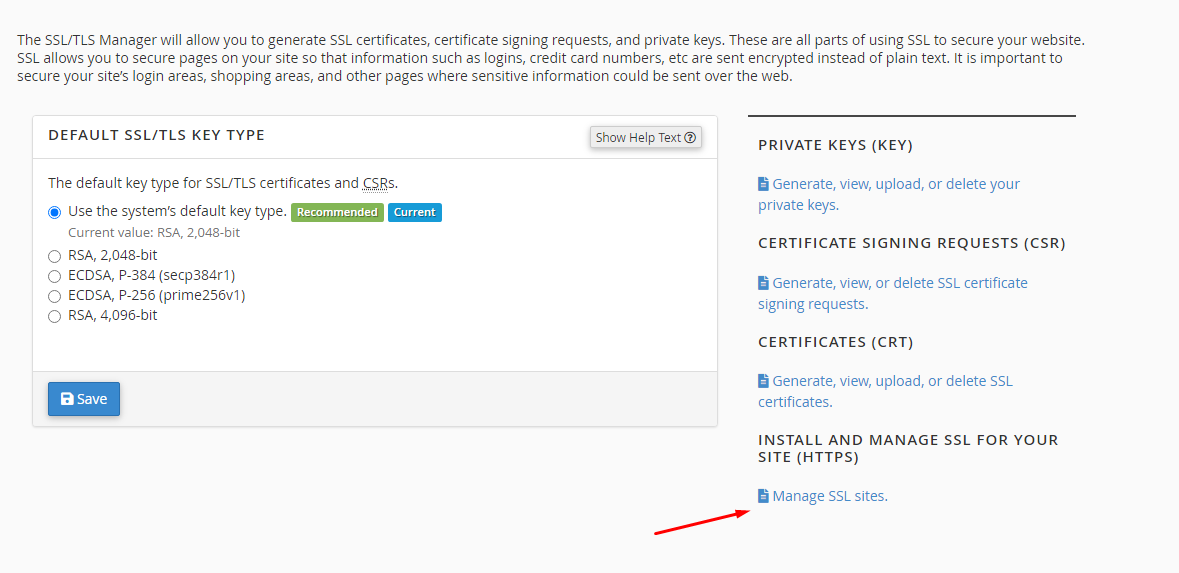Click the floppy disk icon on the Save button

pyautogui.click(x=67, y=399)
